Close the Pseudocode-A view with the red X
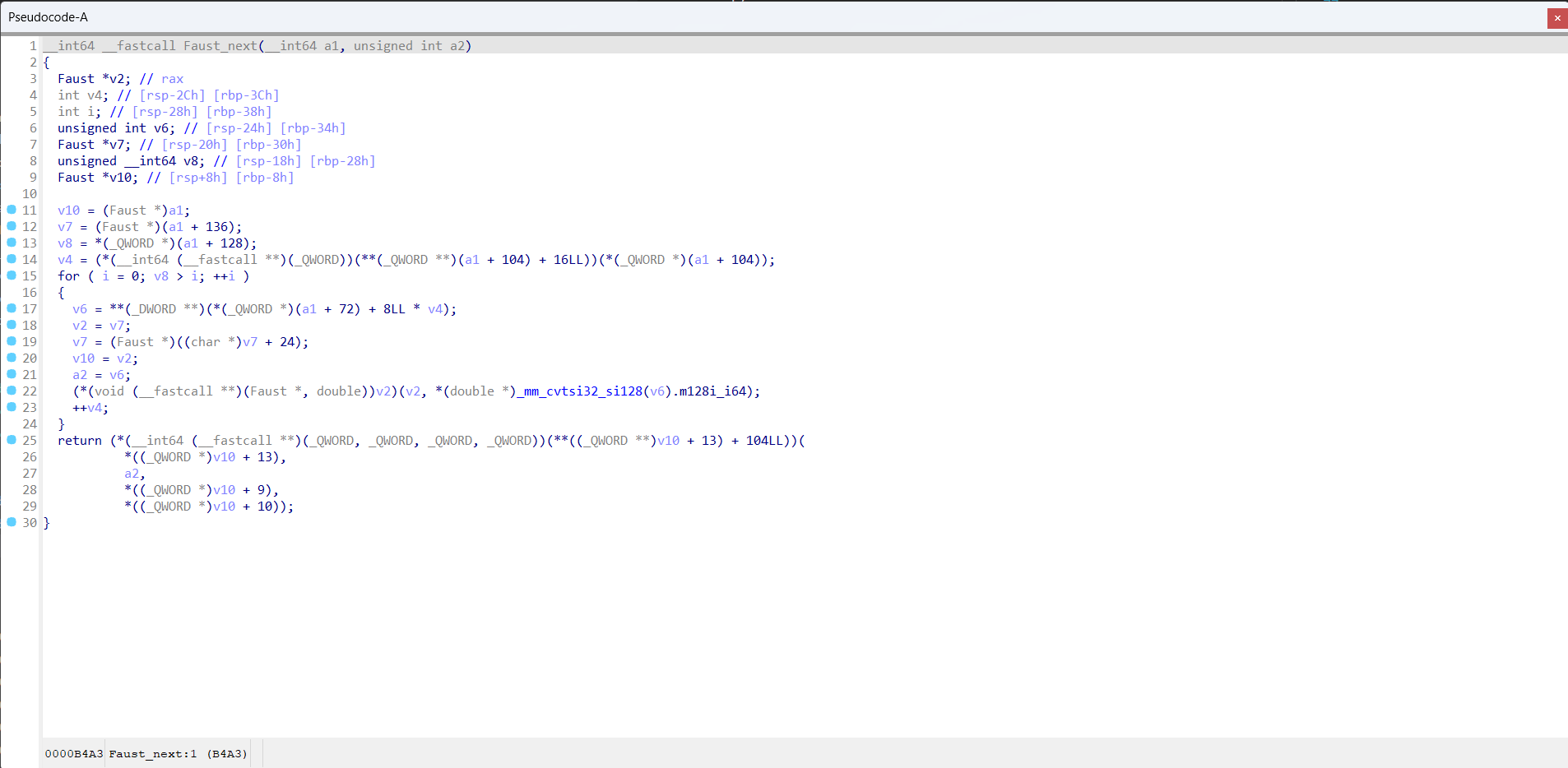The width and height of the screenshot is (1568, 768). click(1557, 17)
